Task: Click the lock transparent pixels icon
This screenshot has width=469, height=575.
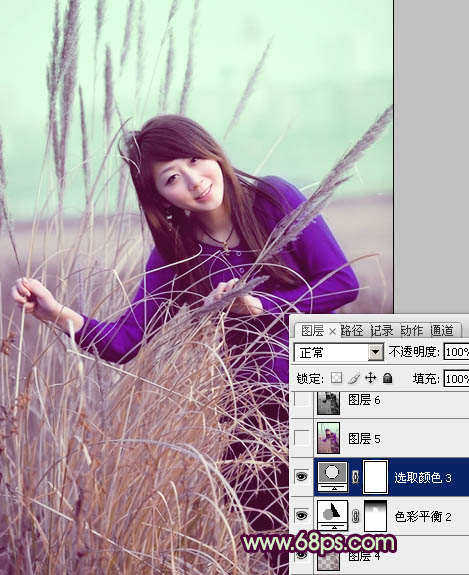Action: pos(336,378)
